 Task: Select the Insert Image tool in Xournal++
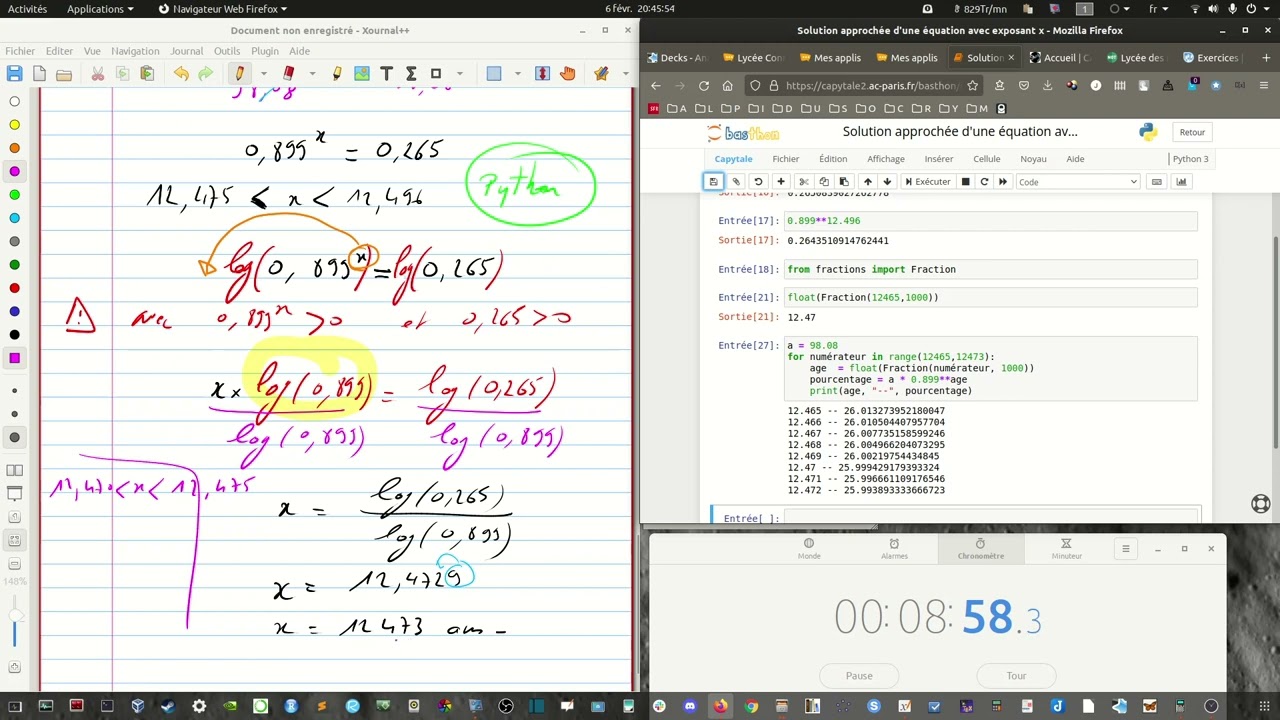(362, 73)
